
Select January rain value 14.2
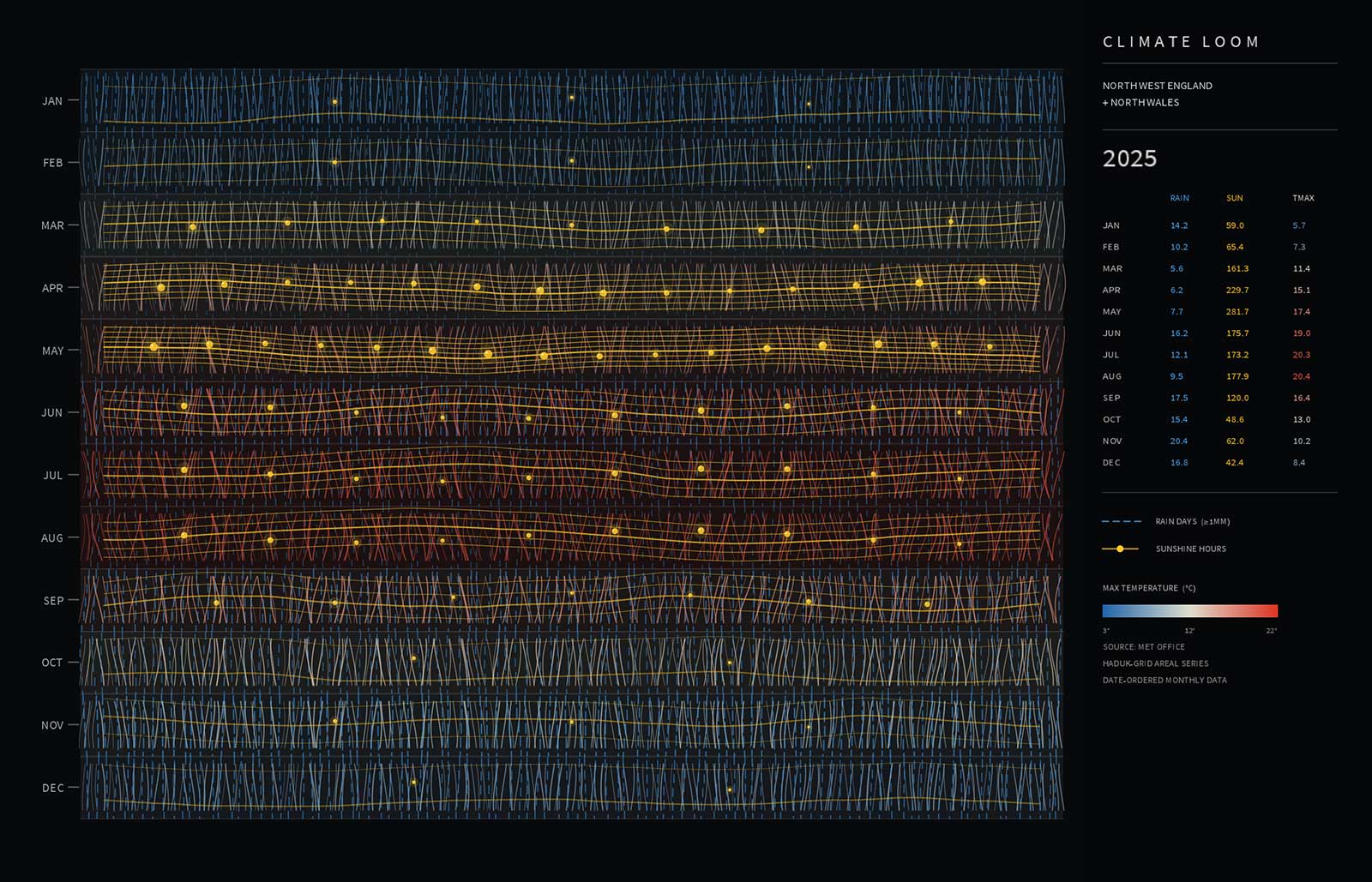tap(1179, 225)
